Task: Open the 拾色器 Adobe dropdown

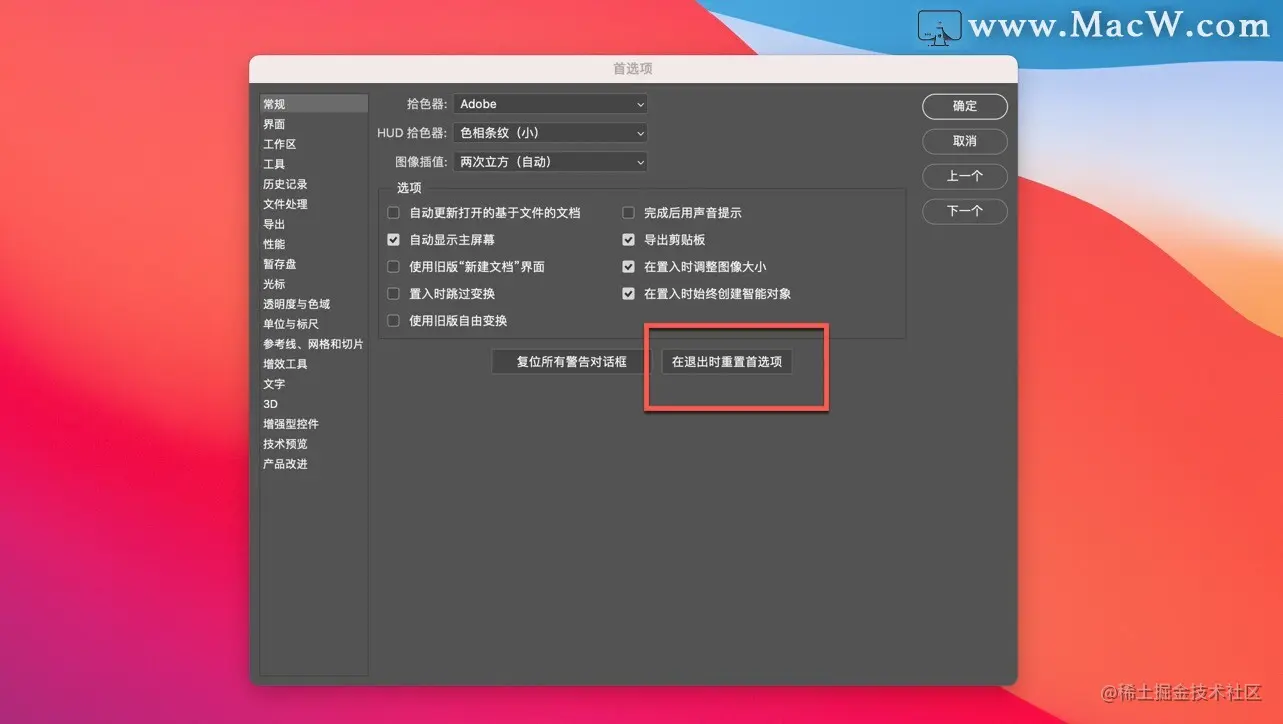Action: [x=550, y=104]
